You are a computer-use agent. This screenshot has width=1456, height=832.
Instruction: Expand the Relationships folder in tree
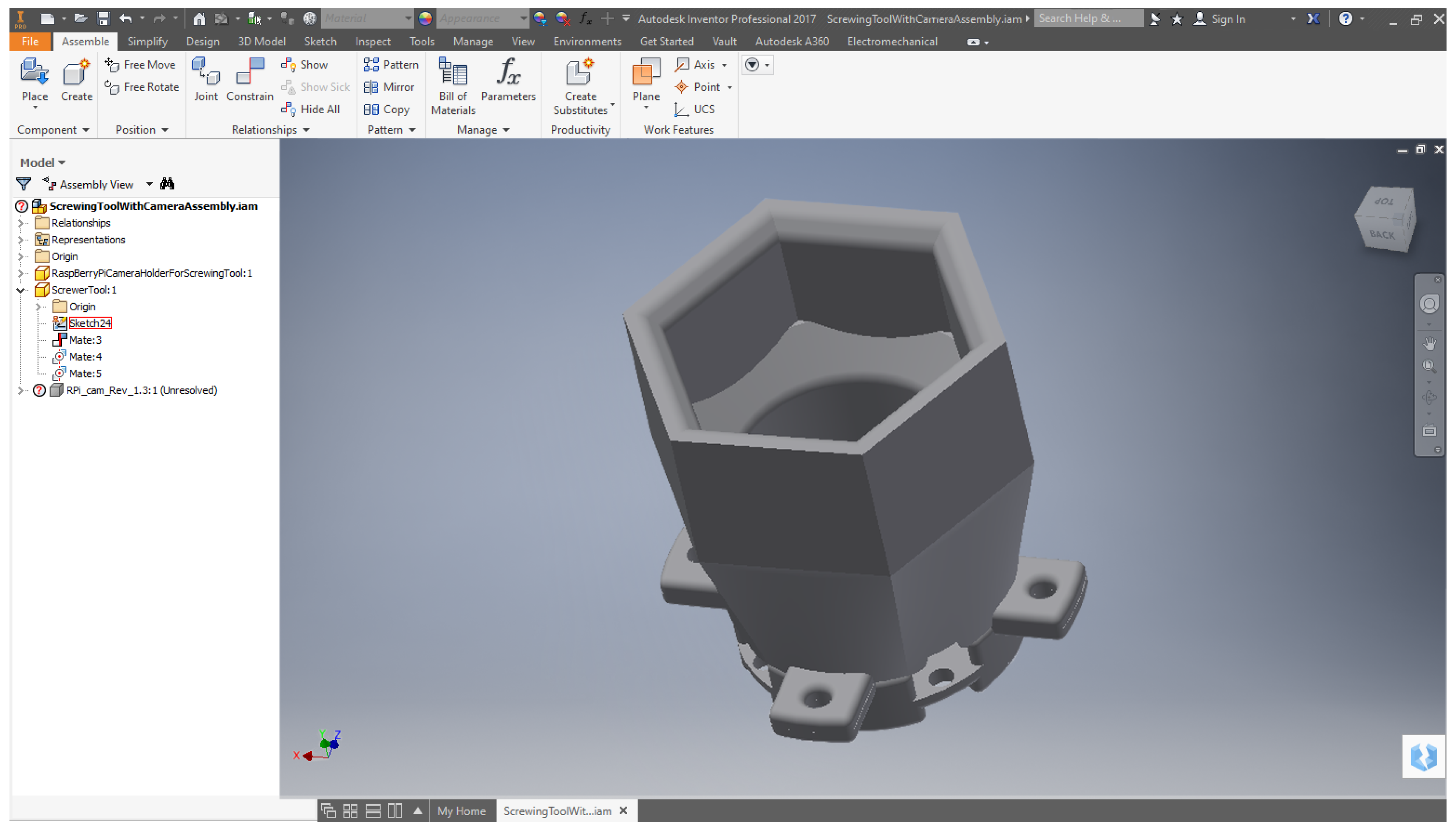pyautogui.click(x=21, y=223)
